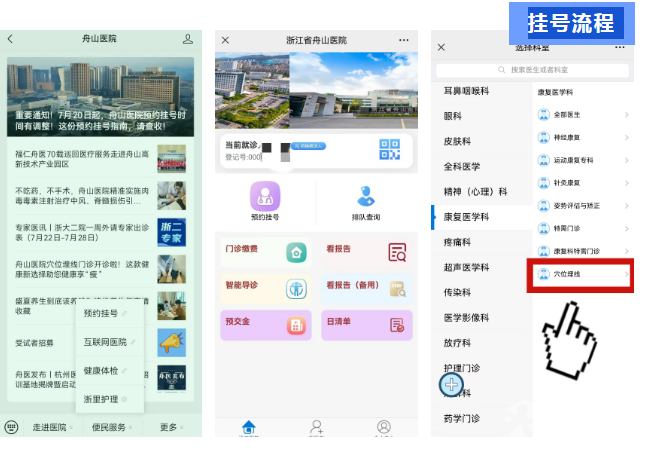Viewport: 662px width, 463px height.
Task: Switch to the personal center tab icon
Action: [383, 427]
